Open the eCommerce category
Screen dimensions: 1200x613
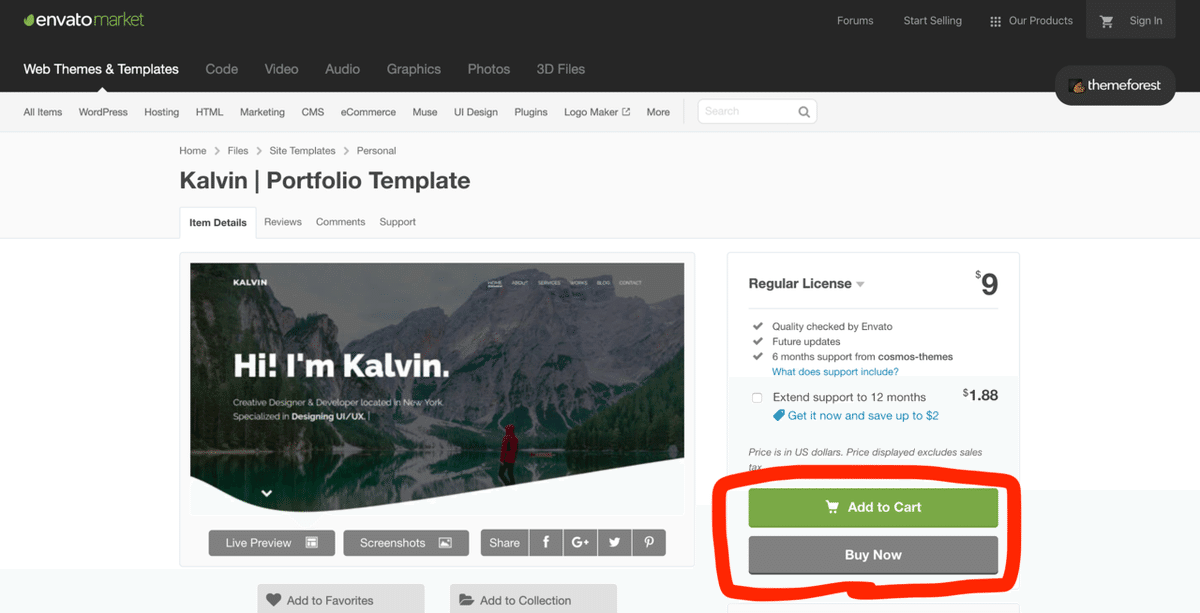pos(368,112)
